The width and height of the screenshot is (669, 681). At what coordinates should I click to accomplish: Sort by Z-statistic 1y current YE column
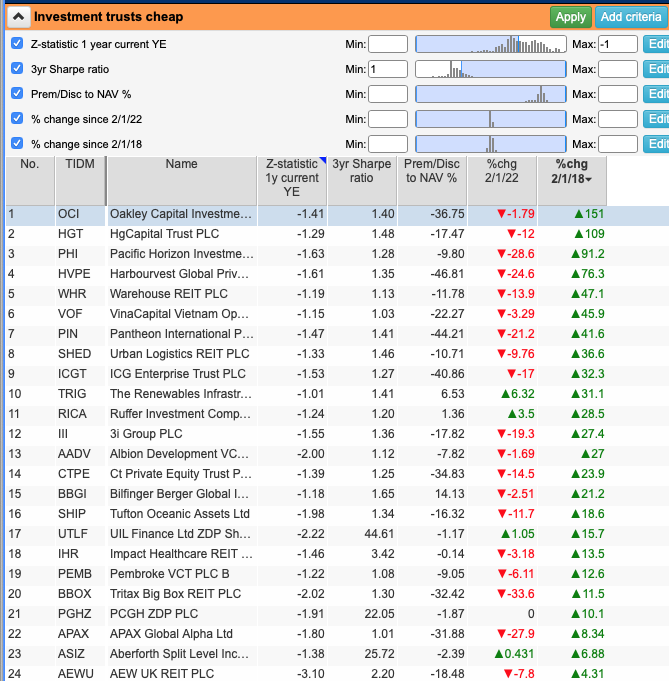(x=292, y=181)
